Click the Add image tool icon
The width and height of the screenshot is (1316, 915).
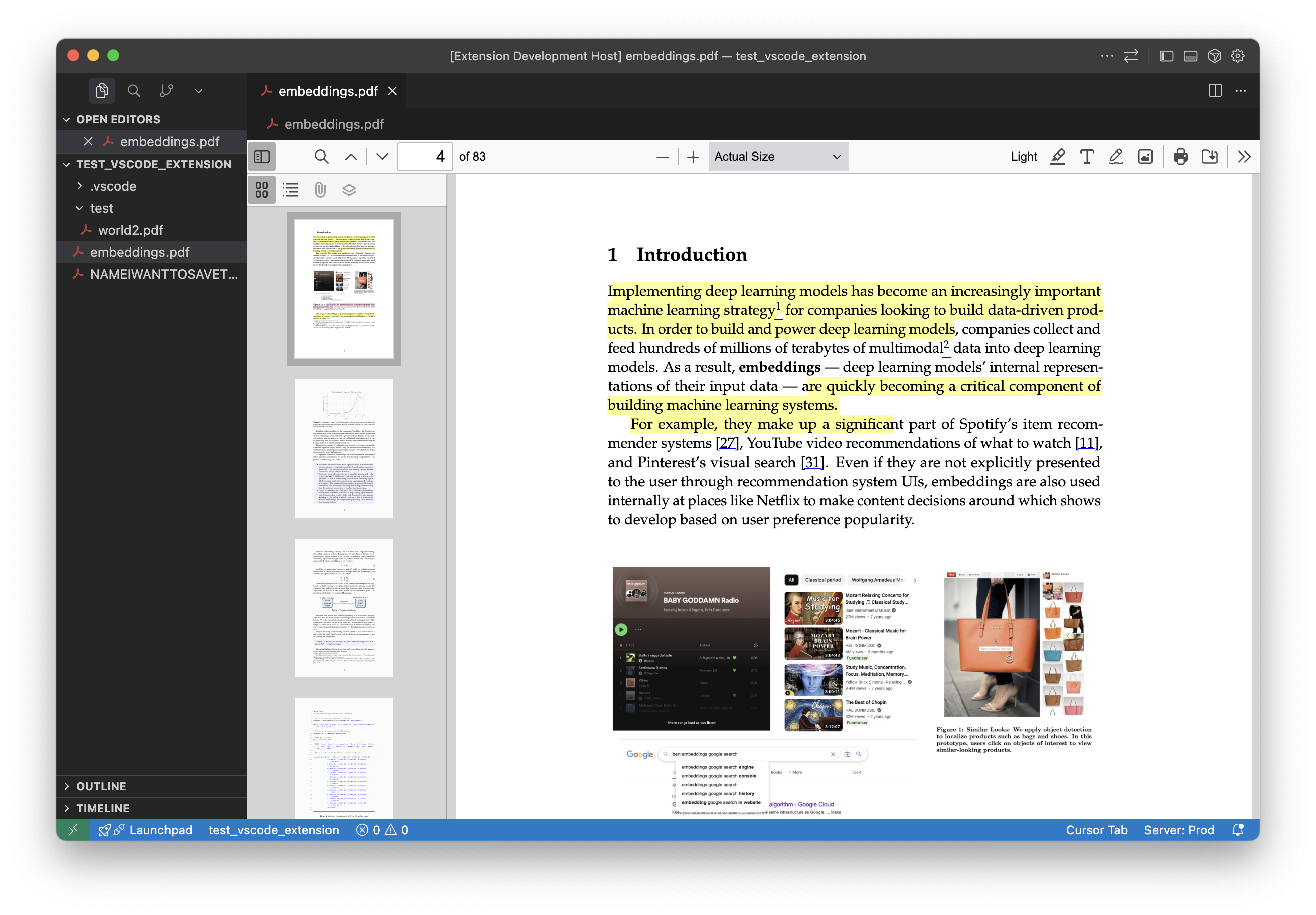click(1144, 157)
